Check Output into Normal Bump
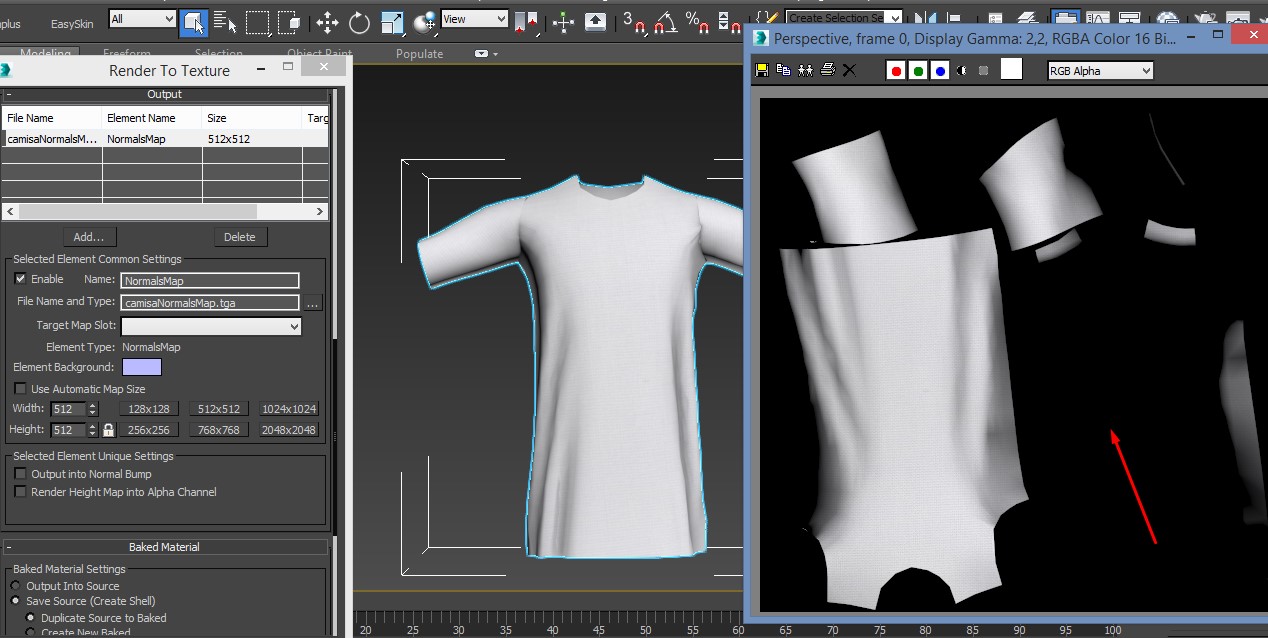This screenshot has height=638, width=1268. pyautogui.click(x=21, y=474)
